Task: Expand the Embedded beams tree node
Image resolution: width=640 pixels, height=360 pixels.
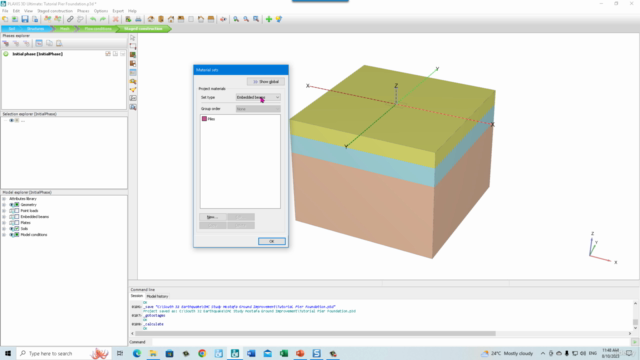Action: point(4,217)
